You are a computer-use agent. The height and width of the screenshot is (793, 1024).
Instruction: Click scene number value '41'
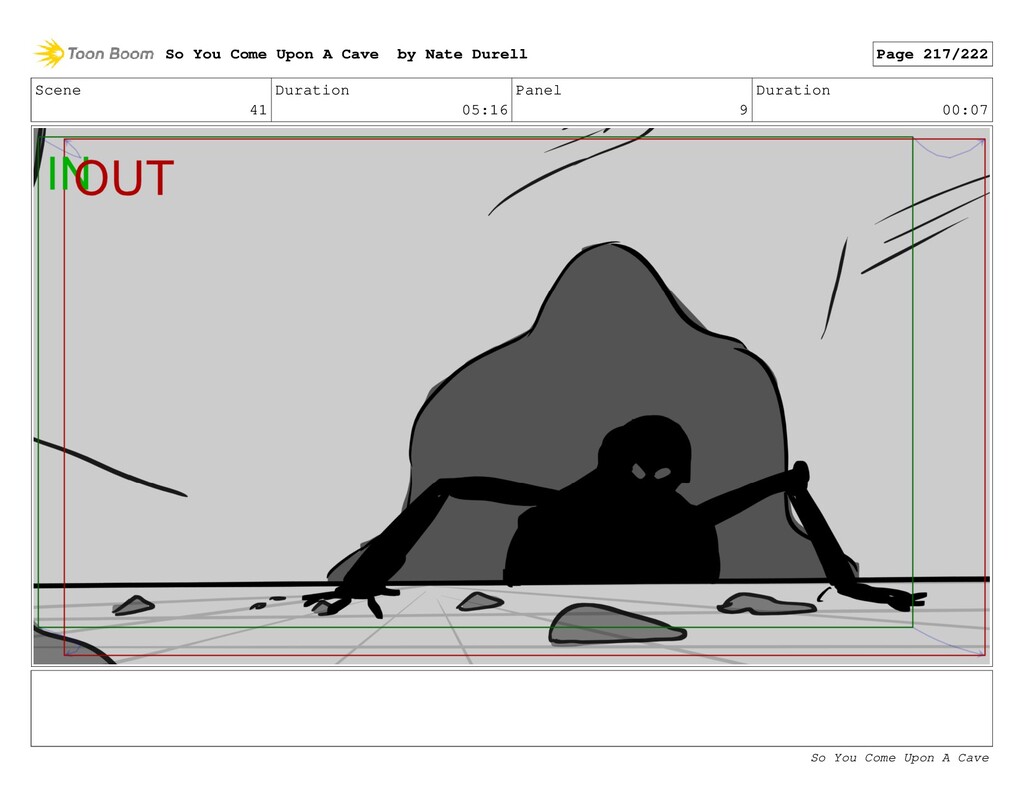pos(258,110)
